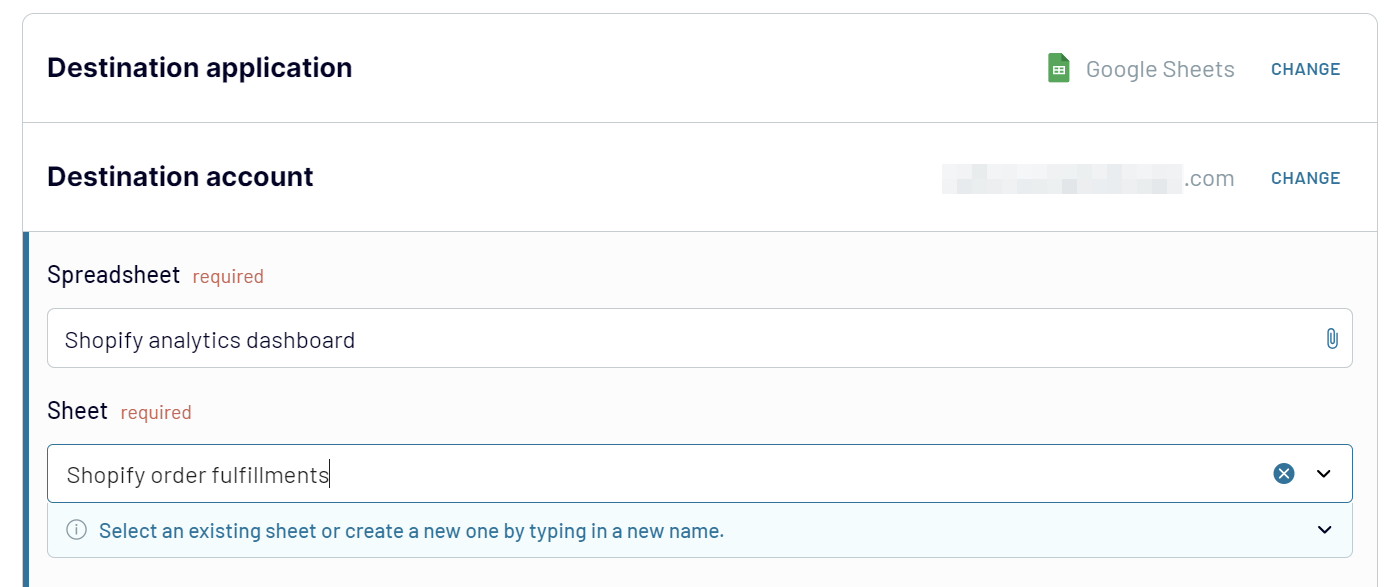Click the blurred destination account email
This screenshot has width=1389, height=587.
(1088, 178)
